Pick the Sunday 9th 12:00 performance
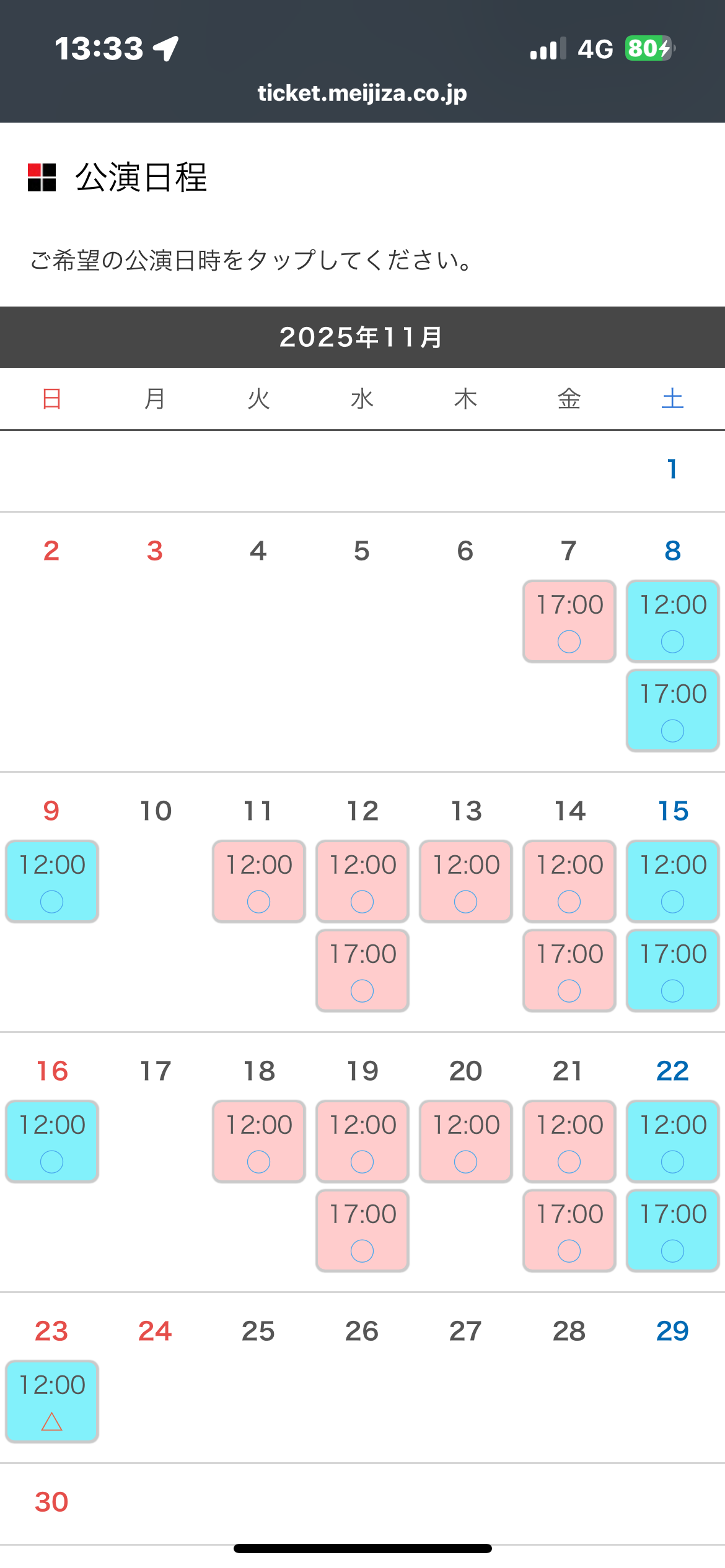This screenshot has width=725, height=1568. pyautogui.click(x=52, y=881)
